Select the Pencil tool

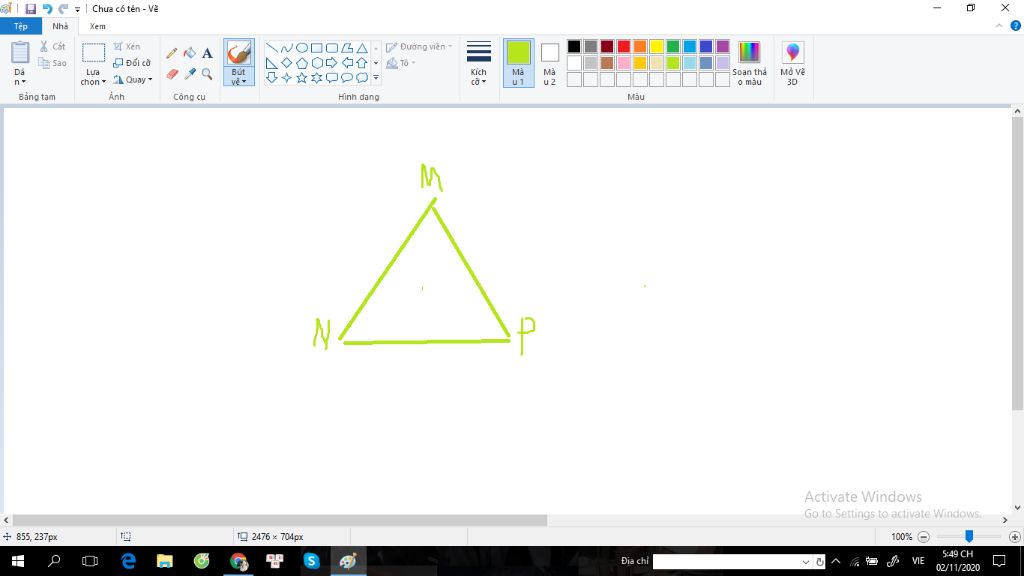(172, 54)
